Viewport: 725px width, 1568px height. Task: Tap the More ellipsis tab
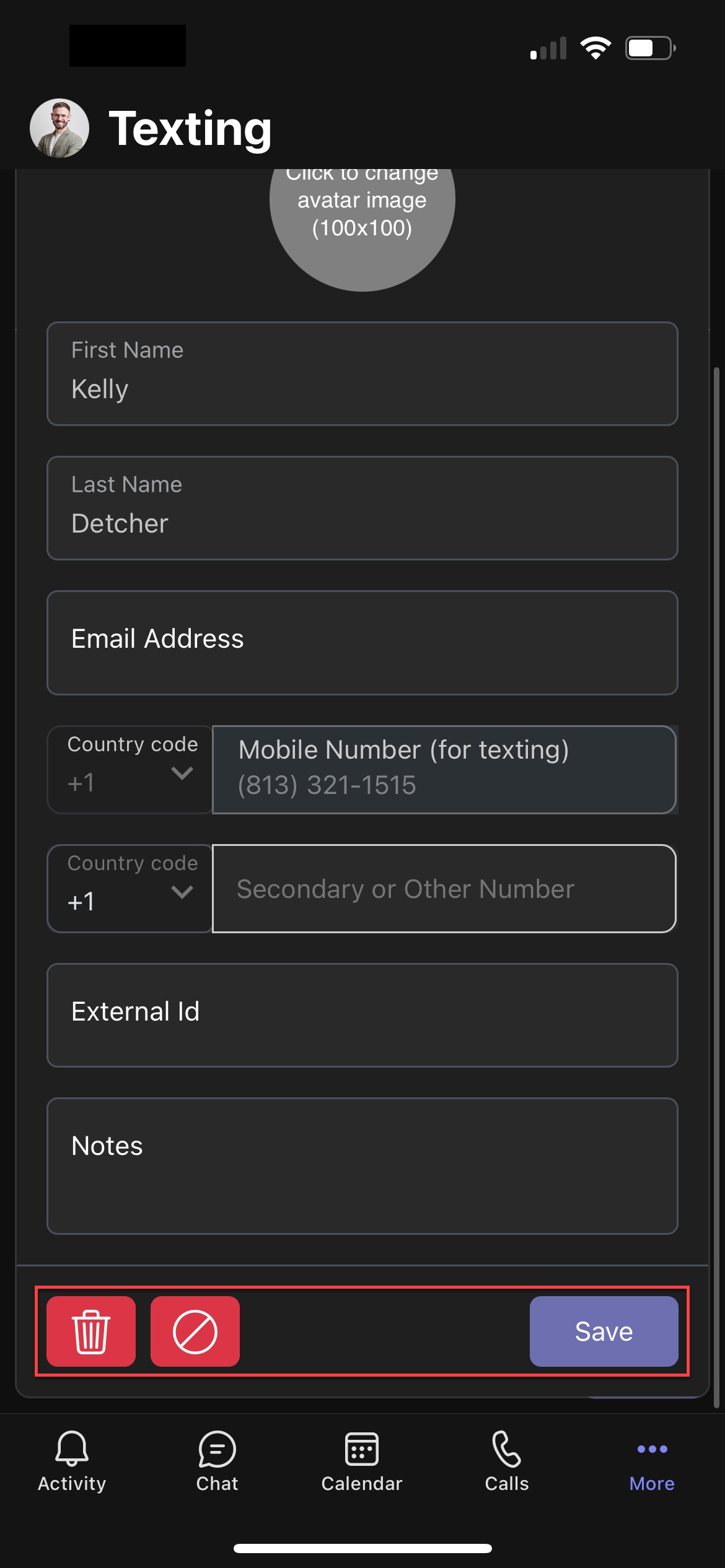(652, 1461)
